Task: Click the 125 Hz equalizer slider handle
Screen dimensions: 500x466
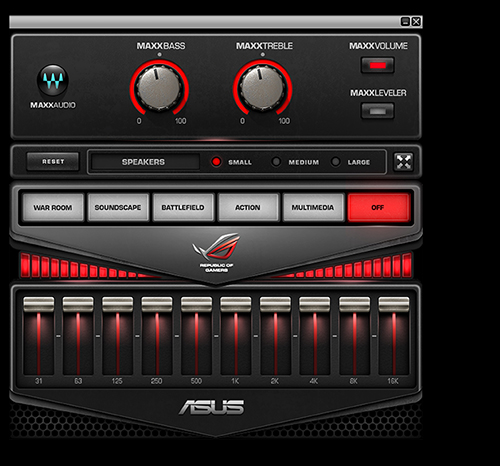Action: pos(117,304)
